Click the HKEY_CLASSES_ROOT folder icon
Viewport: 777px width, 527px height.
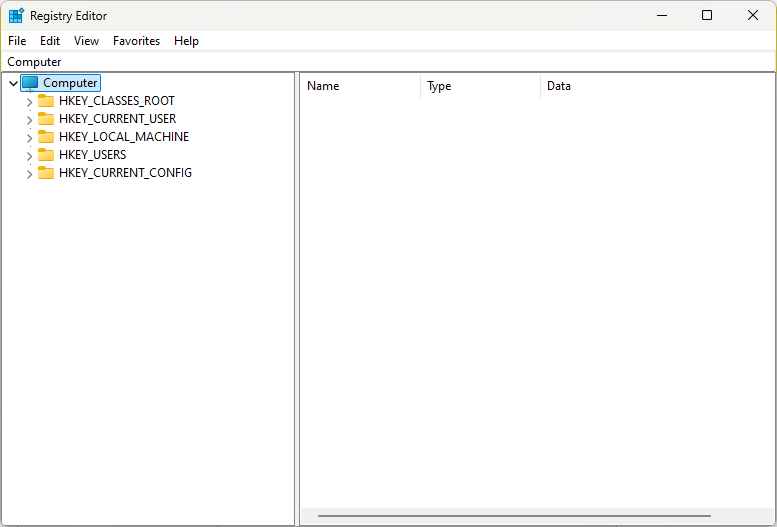tap(46, 101)
